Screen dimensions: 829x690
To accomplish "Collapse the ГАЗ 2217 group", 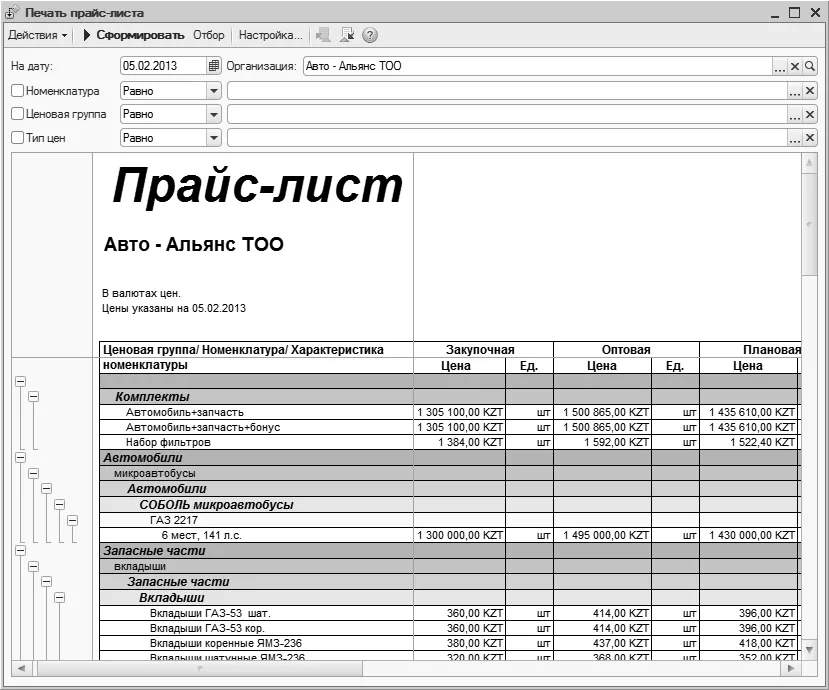I will coord(72,520).
